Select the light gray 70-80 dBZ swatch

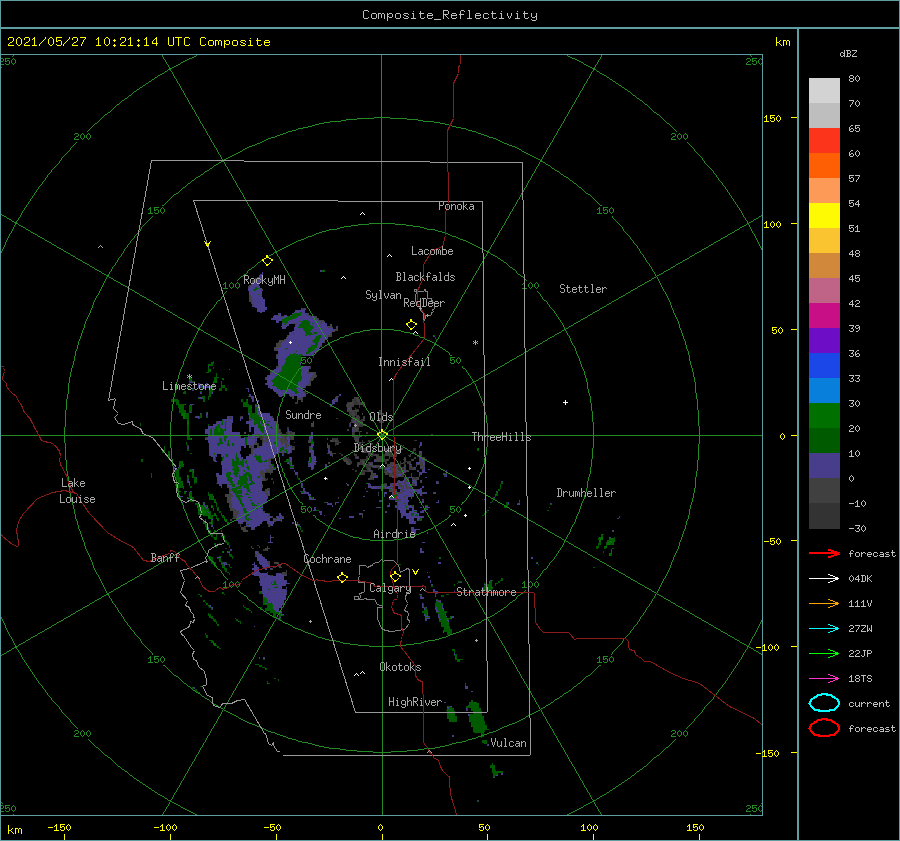(824, 90)
